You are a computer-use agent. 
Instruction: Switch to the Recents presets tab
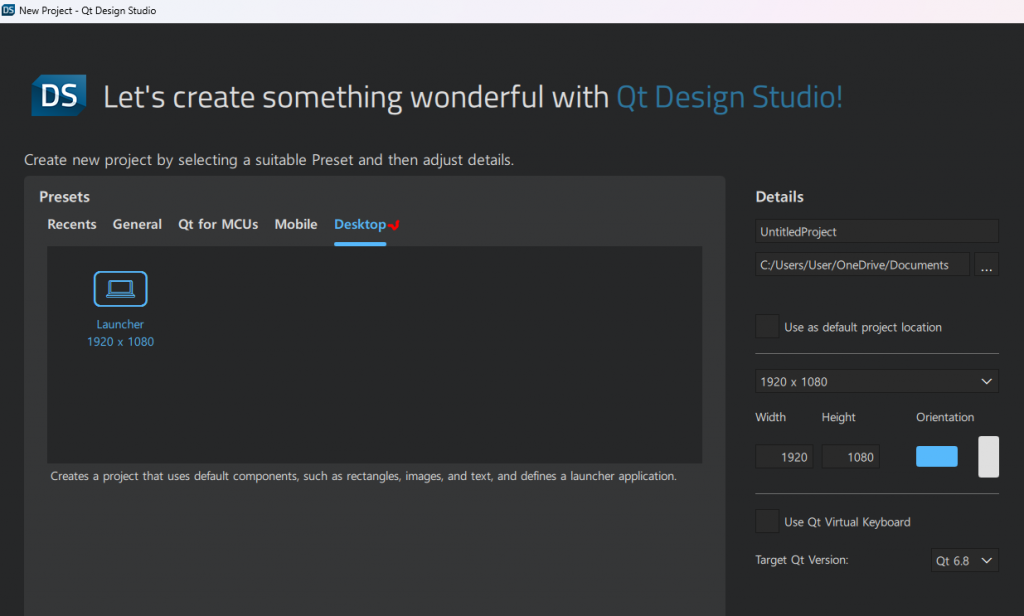pyautogui.click(x=72, y=225)
